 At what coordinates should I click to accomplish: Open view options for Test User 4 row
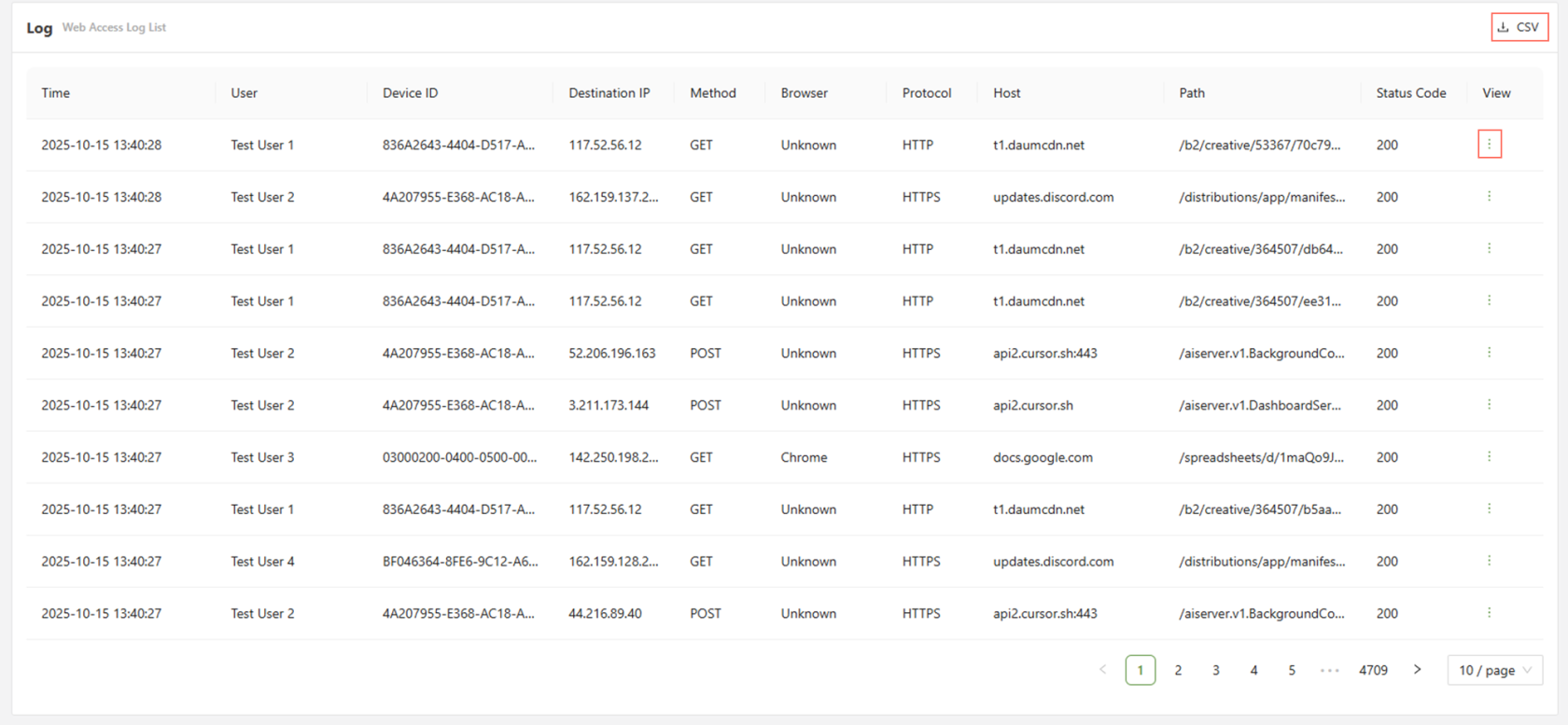pos(1489,561)
